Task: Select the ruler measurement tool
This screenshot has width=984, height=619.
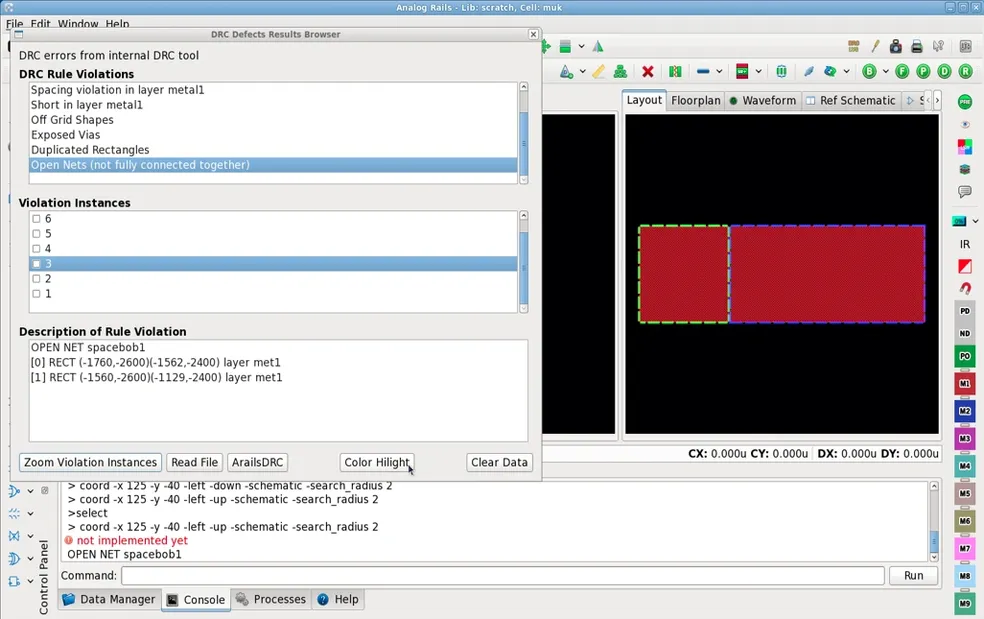Action: pyautogui.click(x=598, y=72)
